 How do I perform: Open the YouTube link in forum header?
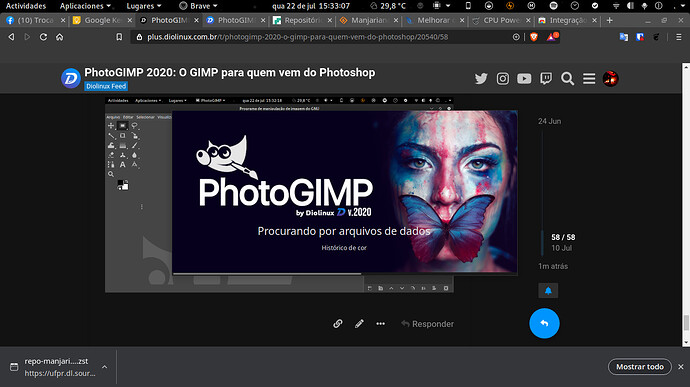pyautogui.click(x=524, y=78)
